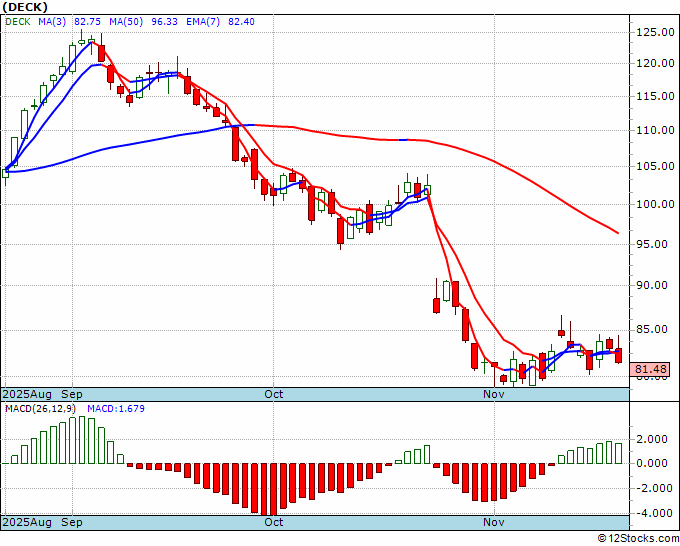This screenshot has height=546, width=680.
Task: Click Oct on the MACD date axis
Action: 274,522
